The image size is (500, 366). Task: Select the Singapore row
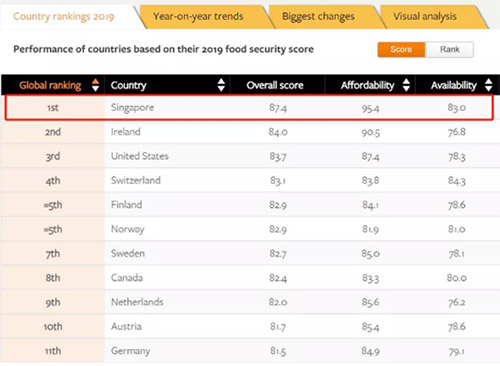(x=249, y=108)
